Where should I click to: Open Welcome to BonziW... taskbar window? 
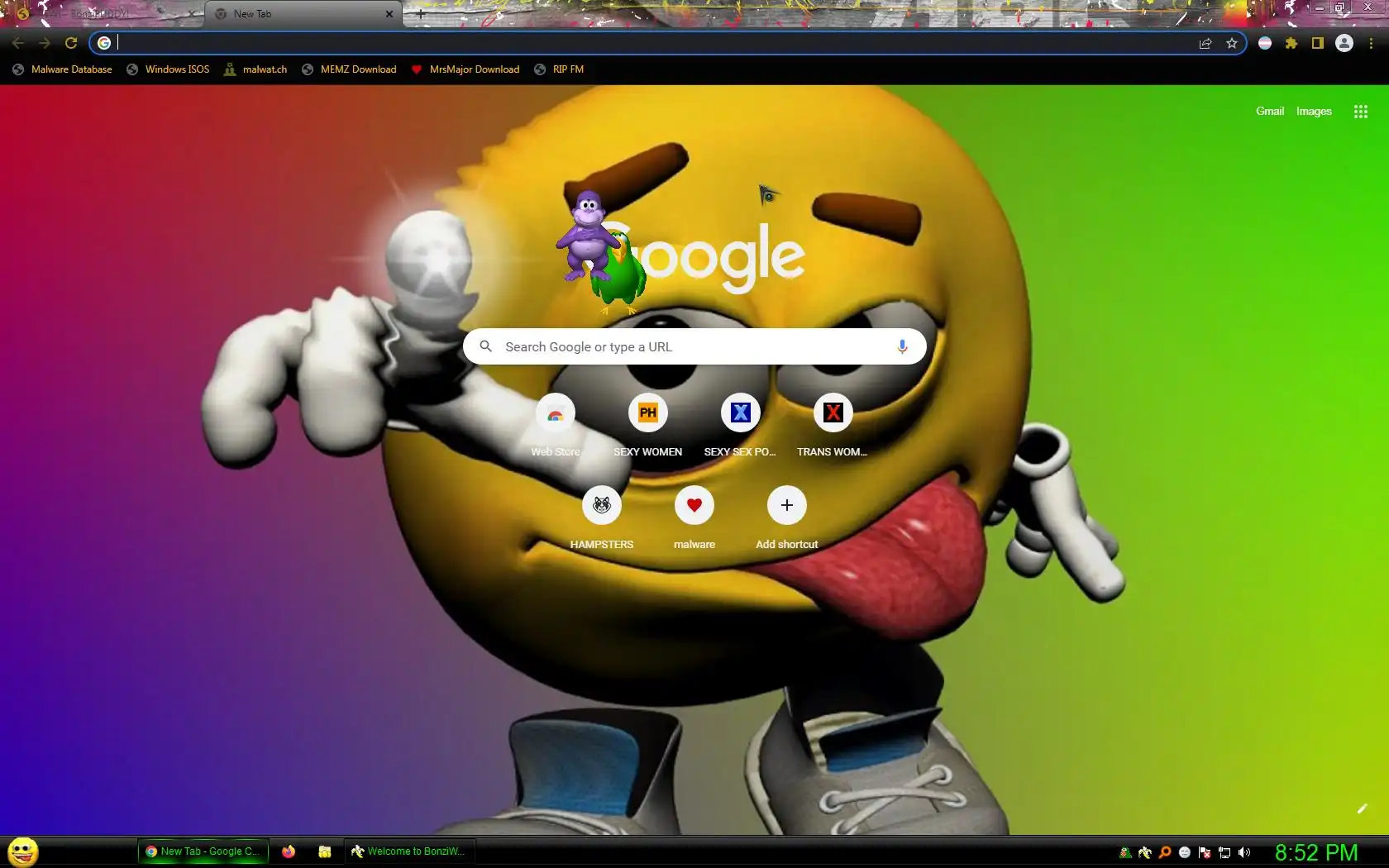[x=408, y=851]
